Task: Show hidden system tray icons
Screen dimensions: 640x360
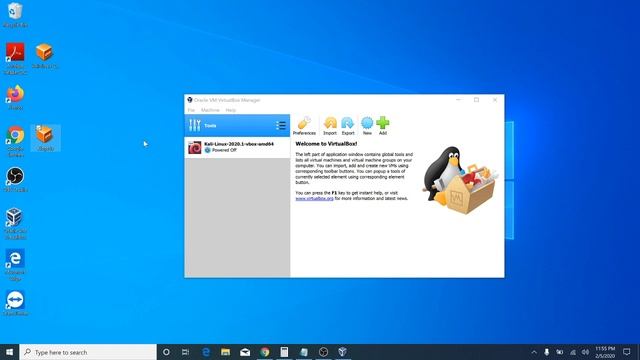Action: coord(534,352)
